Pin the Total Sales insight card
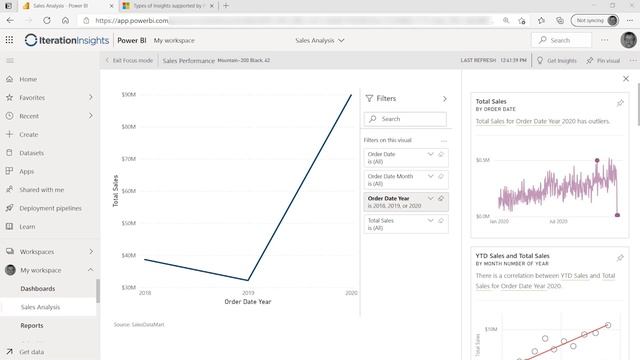 pos(620,103)
